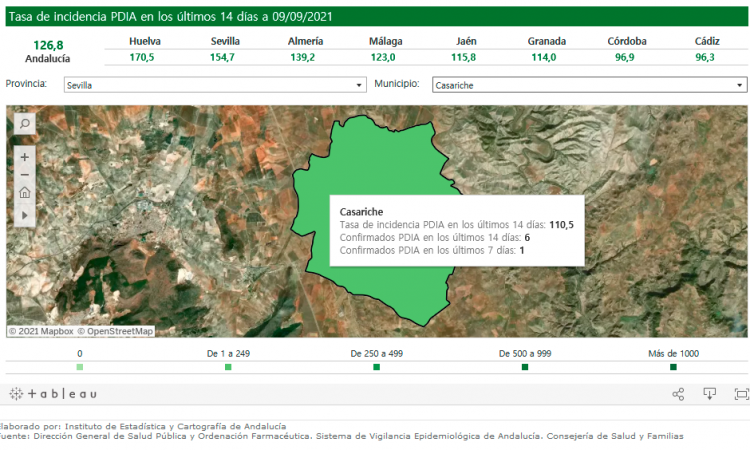Open the Tableau share icon
Screen dimensions: 750x450
tap(678, 394)
